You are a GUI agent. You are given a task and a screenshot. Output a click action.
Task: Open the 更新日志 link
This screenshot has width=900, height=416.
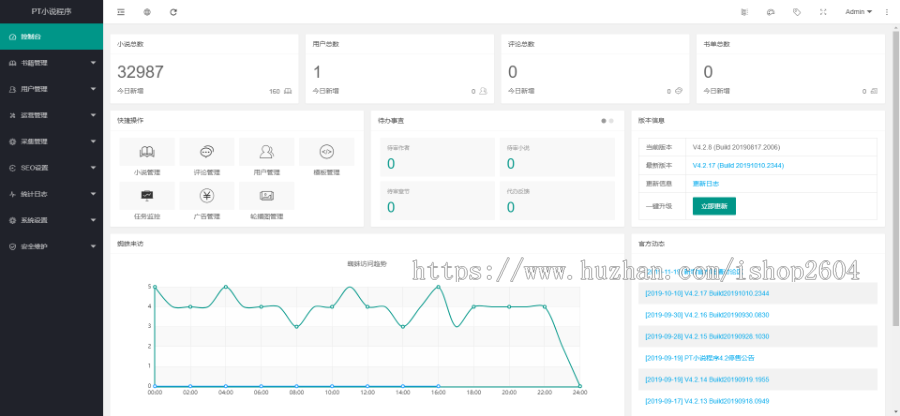pos(706,184)
